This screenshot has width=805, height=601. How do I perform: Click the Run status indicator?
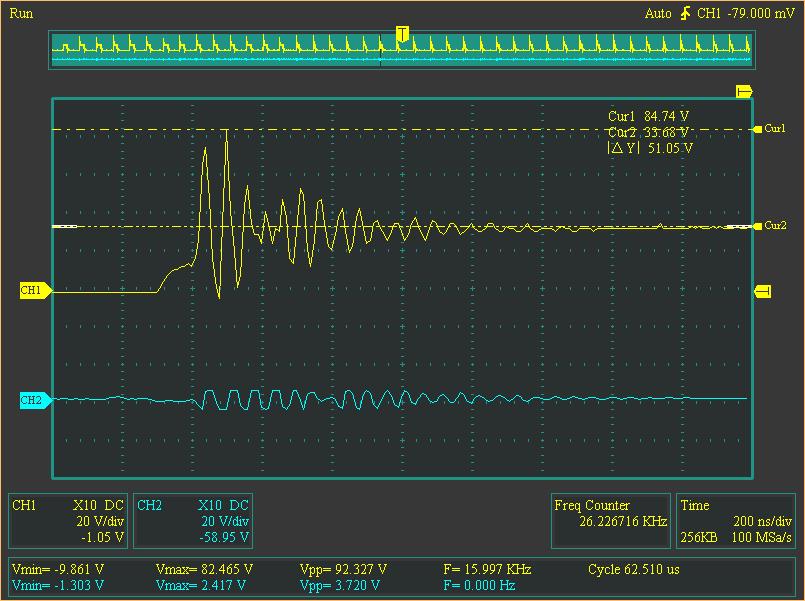coord(20,13)
